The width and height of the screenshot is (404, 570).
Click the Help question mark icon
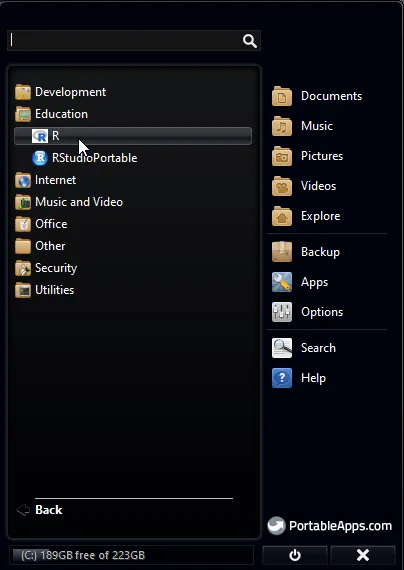tap(282, 378)
